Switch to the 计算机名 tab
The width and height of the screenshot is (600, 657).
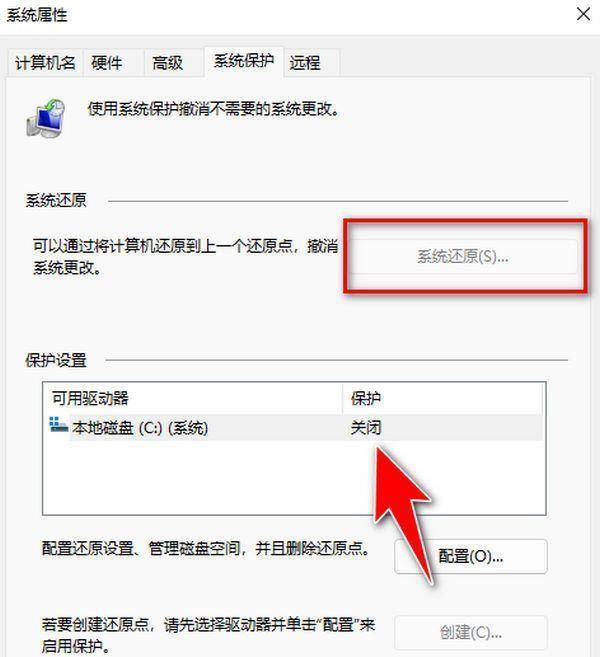45,63
